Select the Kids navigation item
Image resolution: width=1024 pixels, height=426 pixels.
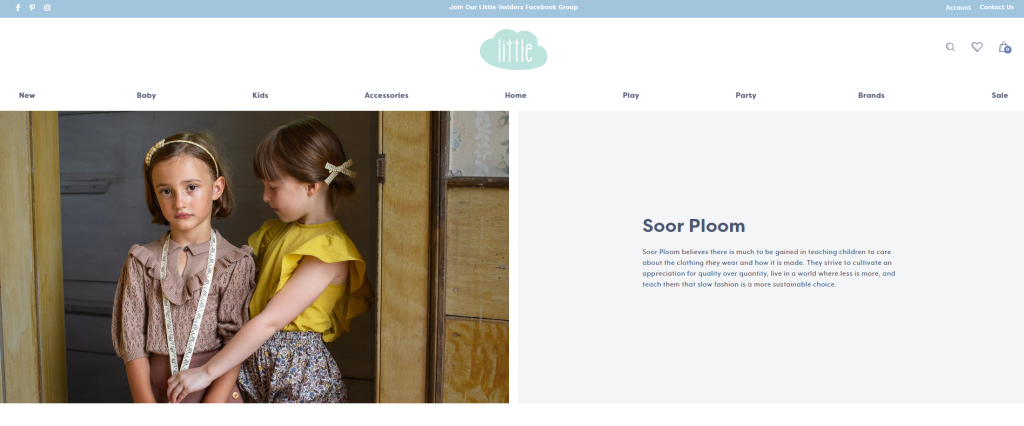[260, 95]
